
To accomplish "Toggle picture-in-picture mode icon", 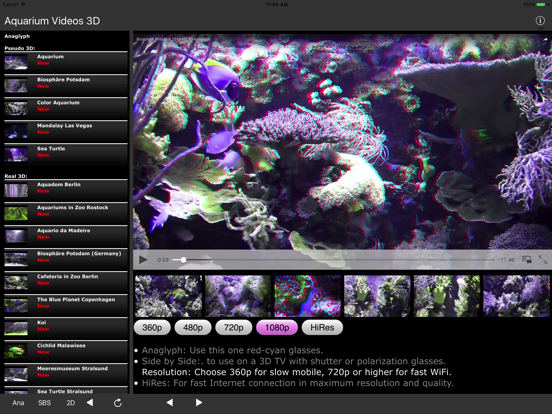I will [527, 259].
